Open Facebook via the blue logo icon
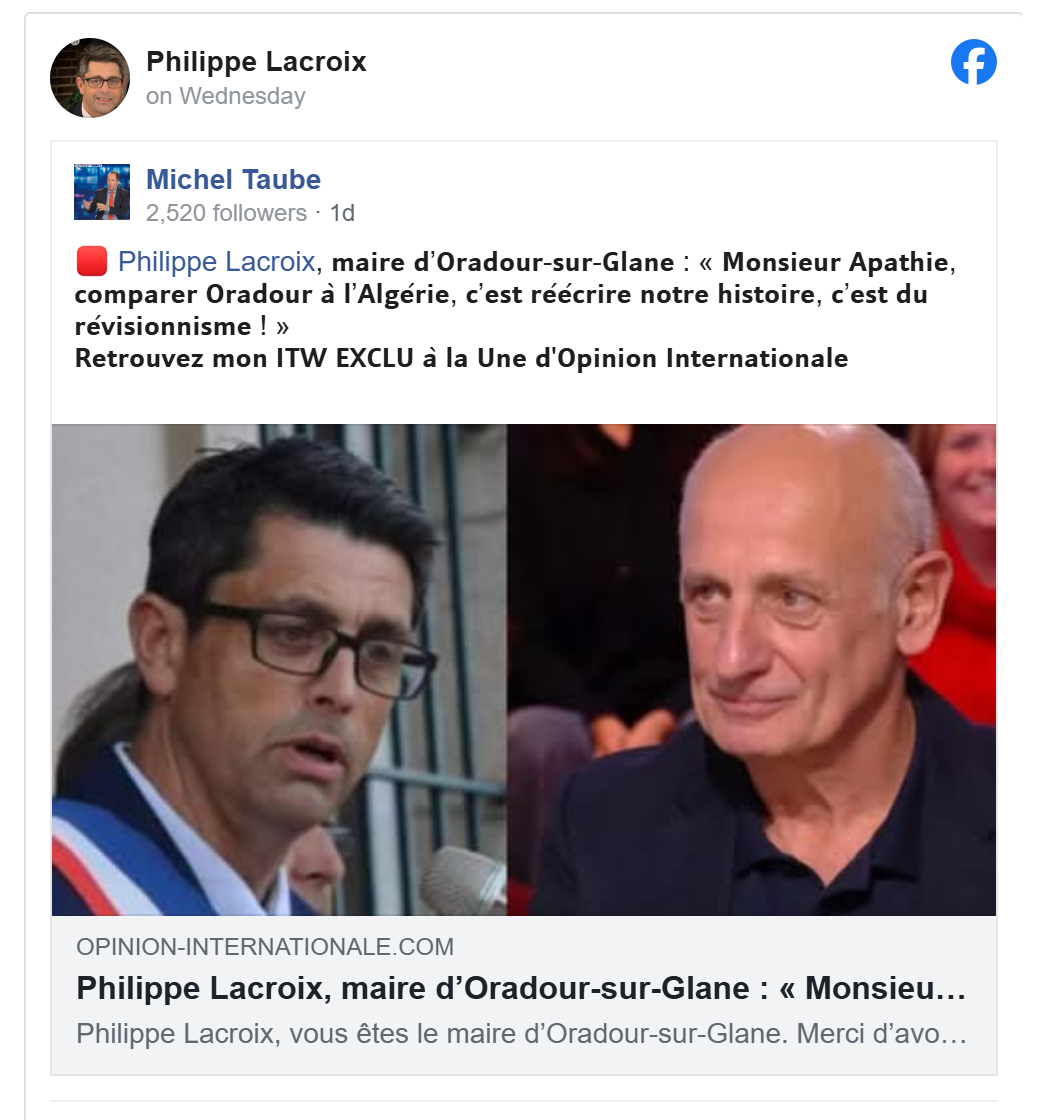 [973, 62]
